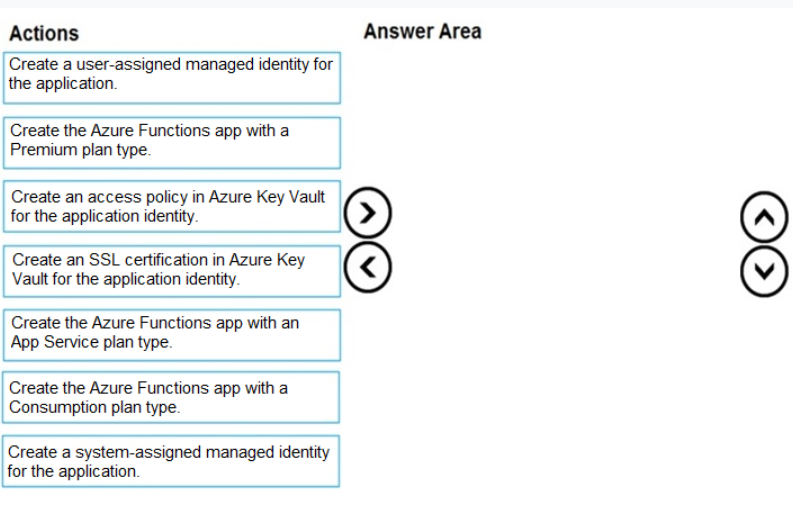Viewport: 794px width, 512px height.
Task: Select 'Create a user-assigned managed identity' action
Action: 172,78
